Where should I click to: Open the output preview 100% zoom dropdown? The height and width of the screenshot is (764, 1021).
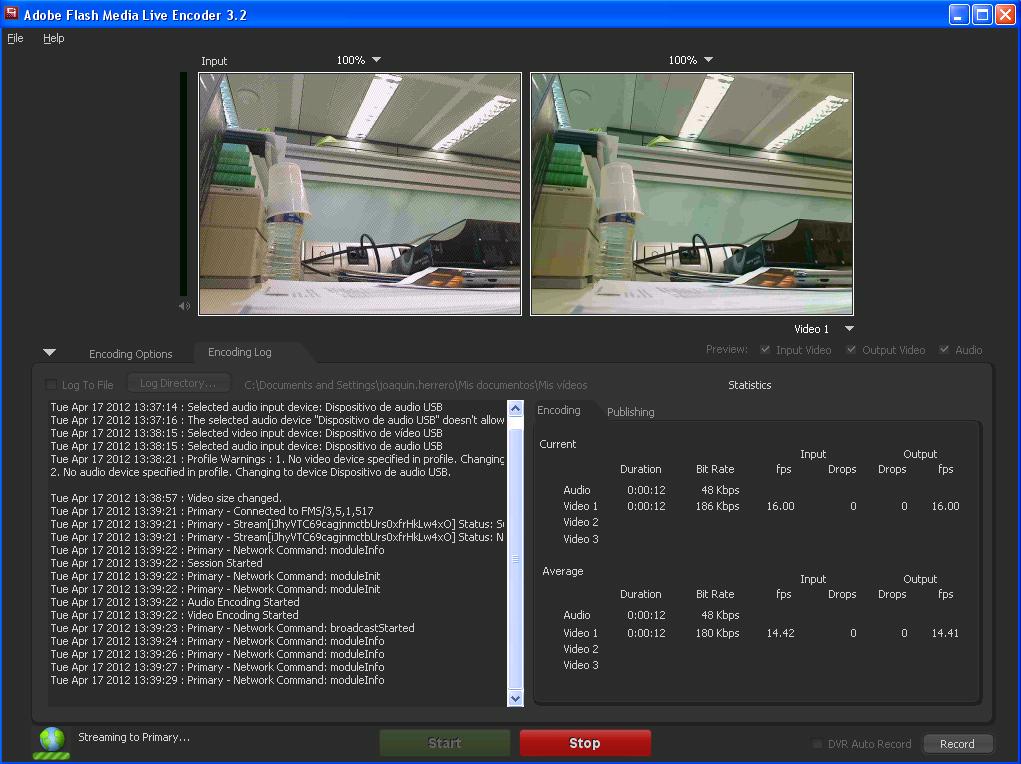point(691,60)
